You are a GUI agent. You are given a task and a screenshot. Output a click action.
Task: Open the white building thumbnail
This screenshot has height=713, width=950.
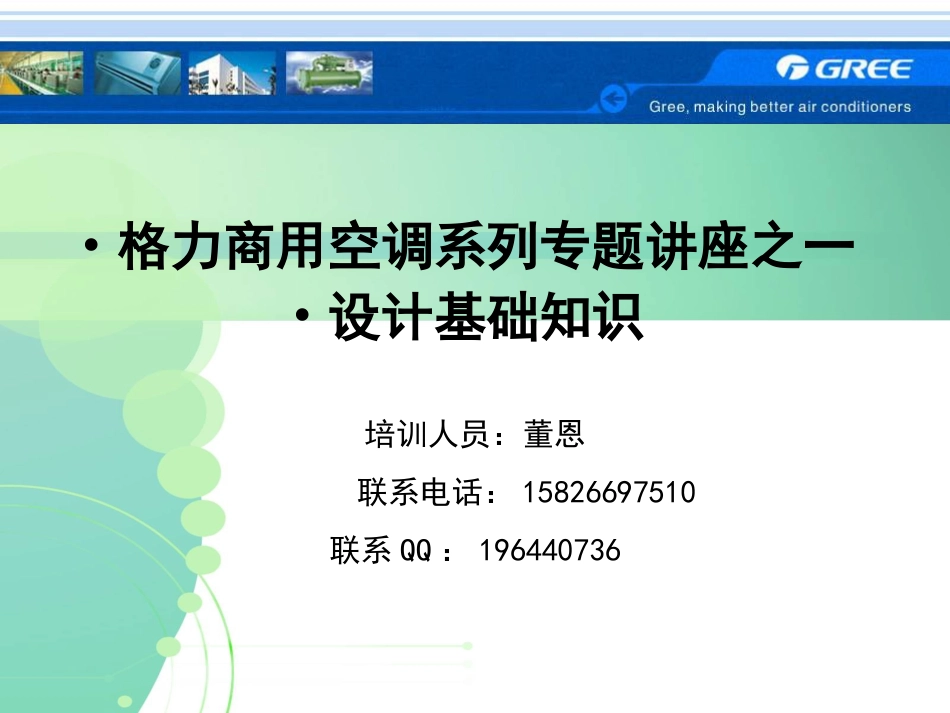click(x=232, y=73)
